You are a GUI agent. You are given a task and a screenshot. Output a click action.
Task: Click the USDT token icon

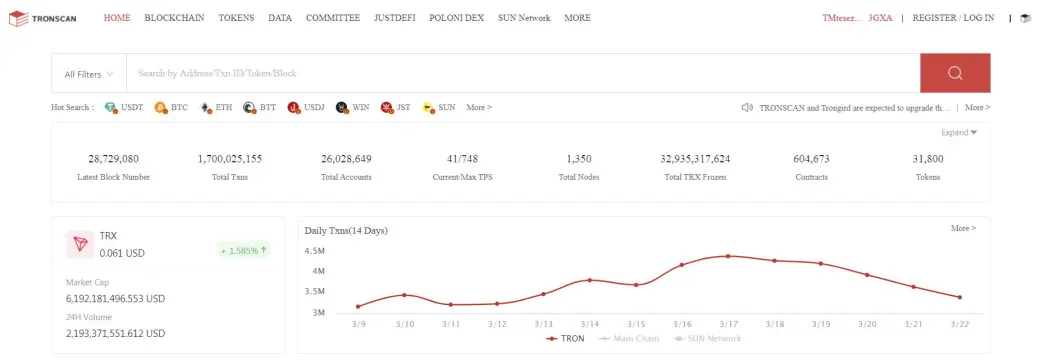(x=110, y=107)
